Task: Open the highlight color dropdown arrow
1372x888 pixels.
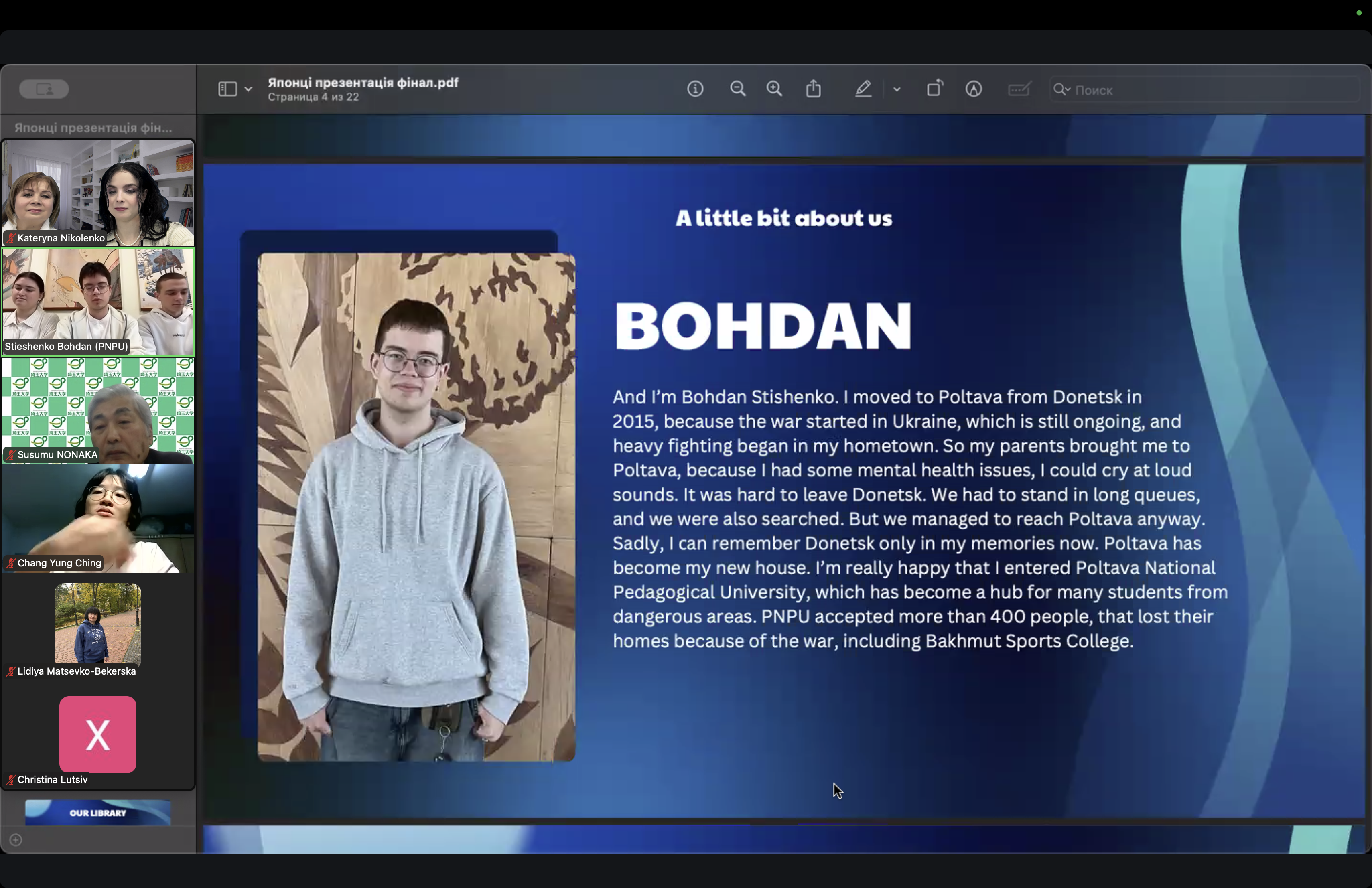Action: tap(896, 90)
